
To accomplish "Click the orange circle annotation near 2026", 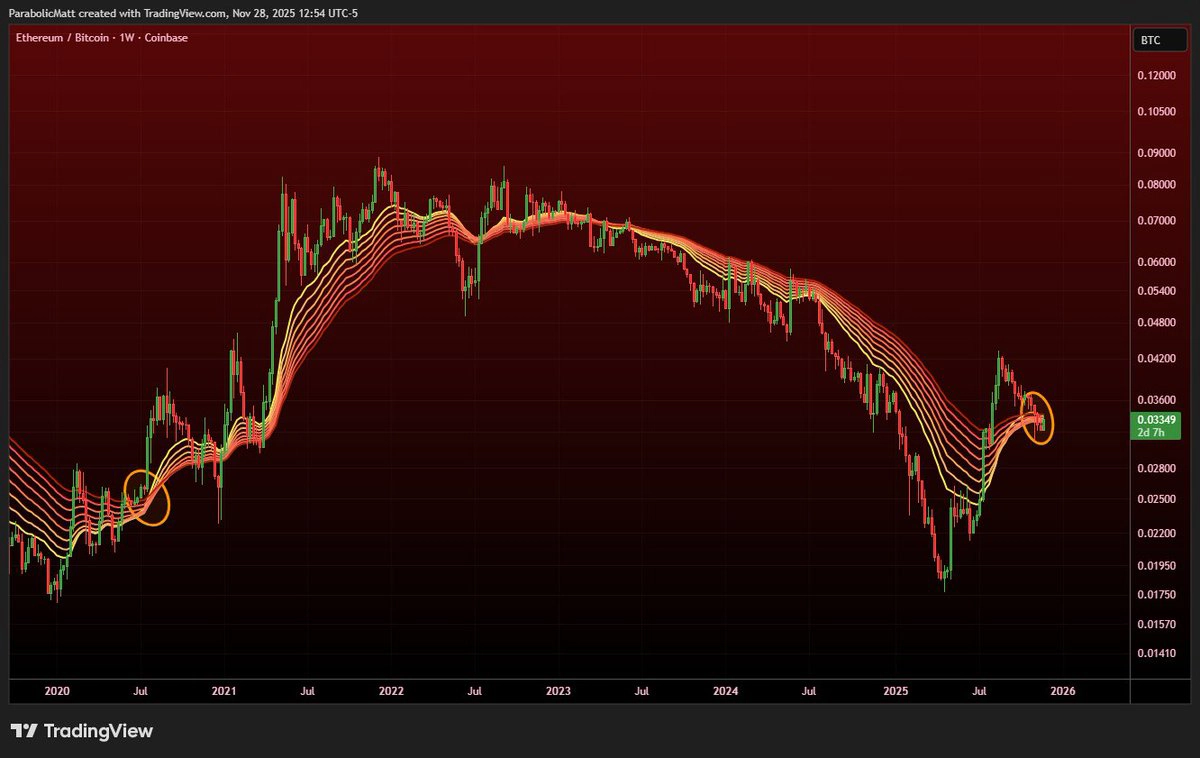I will 1039,417.
